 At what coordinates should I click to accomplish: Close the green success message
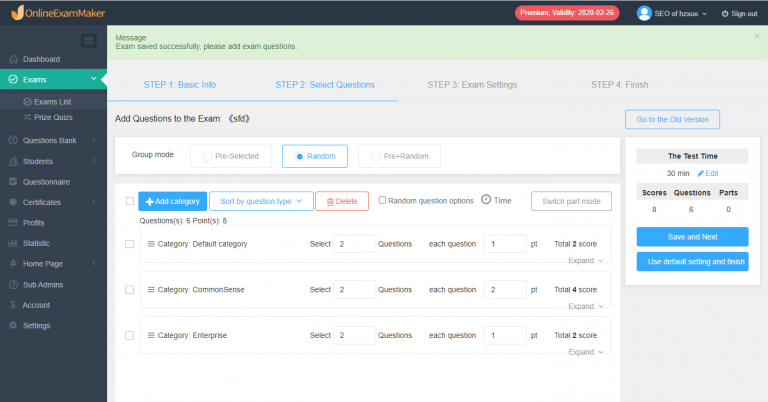(x=756, y=36)
